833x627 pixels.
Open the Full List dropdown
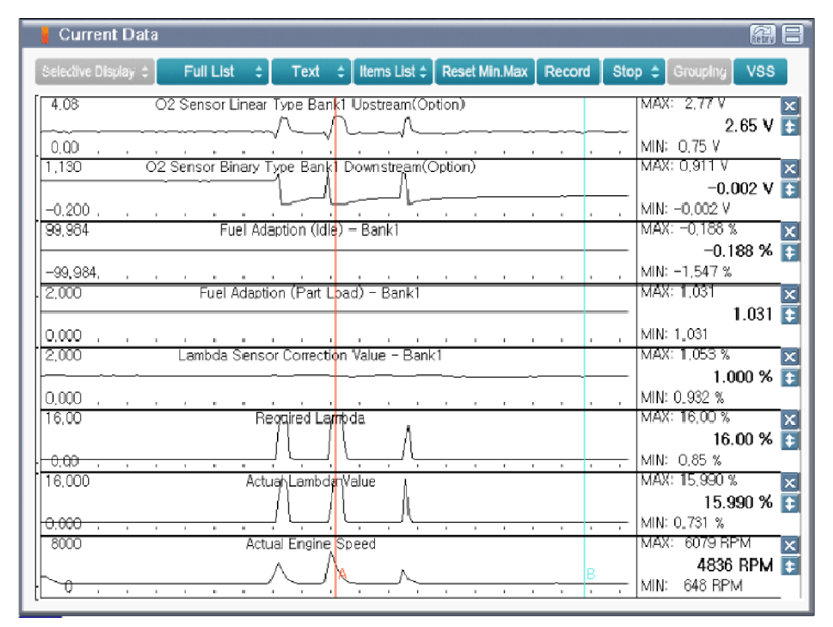[x=212, y=72]
